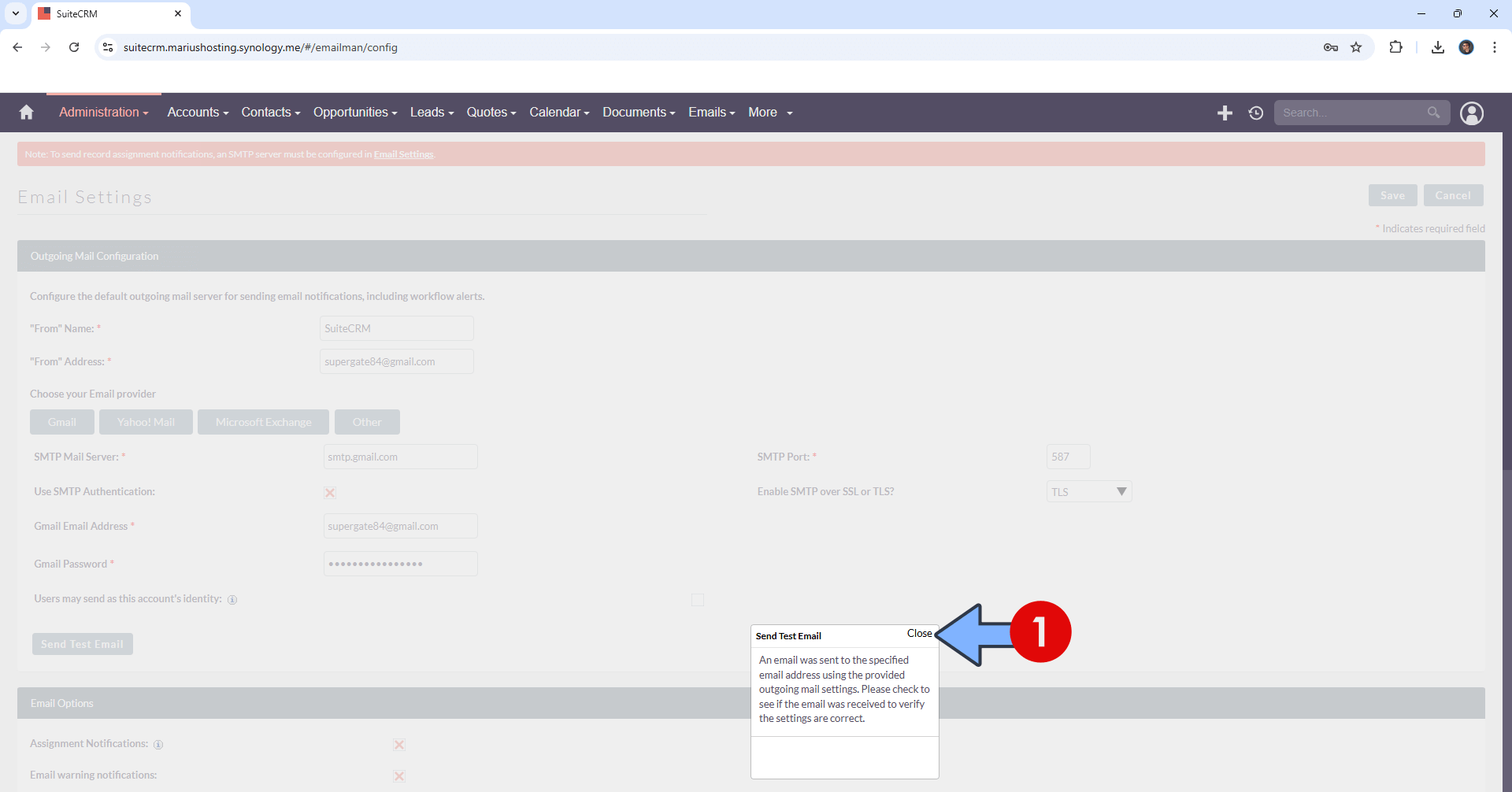Viewport: 1512px width, 792px height.
Task: Open browser extensions puzzle icon
Action: coord(1396,47)
